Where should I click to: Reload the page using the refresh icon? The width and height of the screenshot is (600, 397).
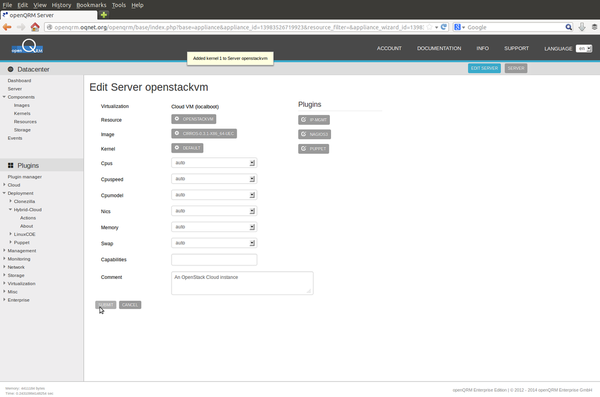click(x=444, y=27)
